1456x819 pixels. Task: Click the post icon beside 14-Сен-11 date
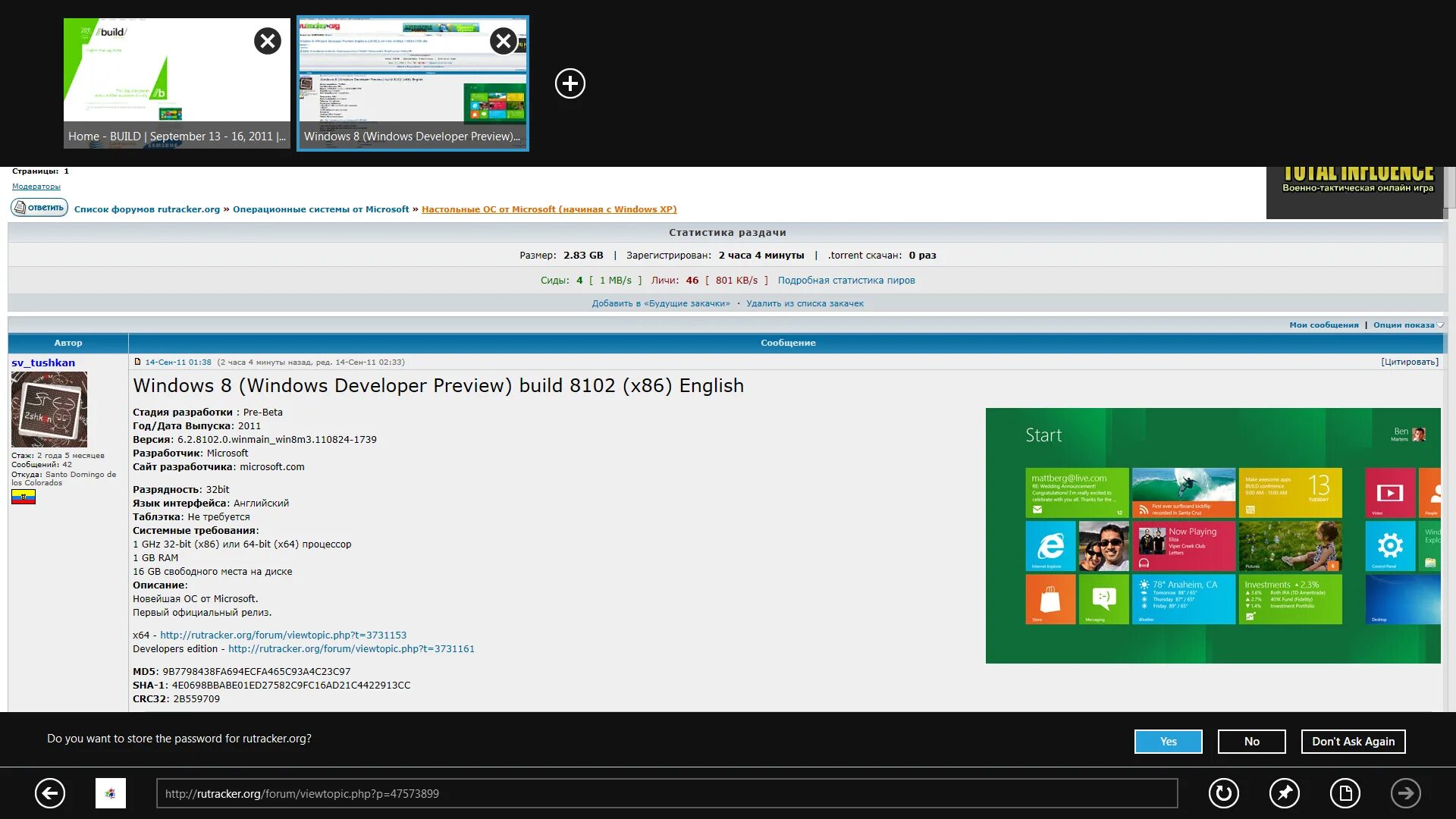(x=137, y=362)
